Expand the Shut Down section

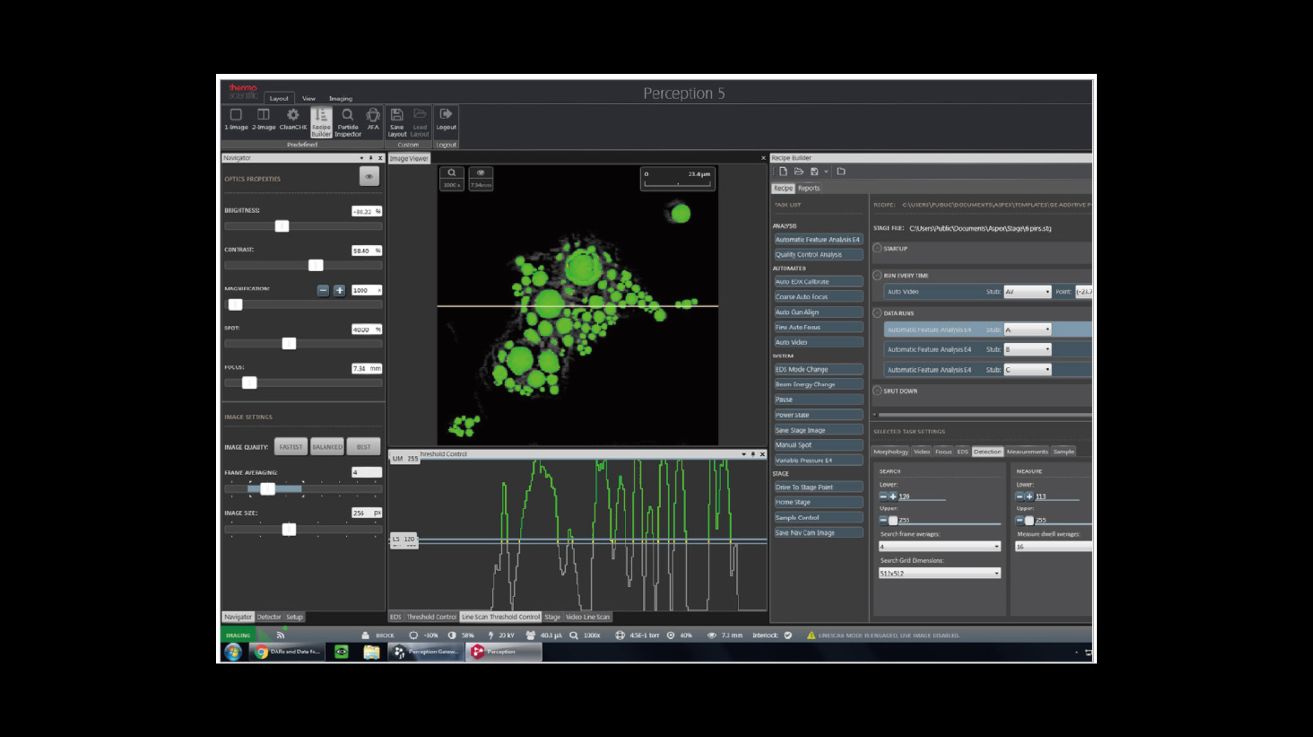click(x=877, y=391)
